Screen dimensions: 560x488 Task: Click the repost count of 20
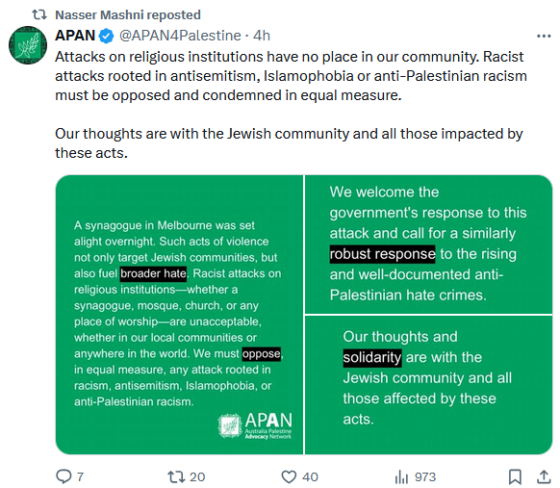coord(197,477)
